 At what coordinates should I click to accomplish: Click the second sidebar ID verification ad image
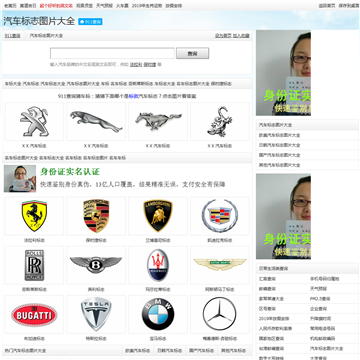[283, 216]
